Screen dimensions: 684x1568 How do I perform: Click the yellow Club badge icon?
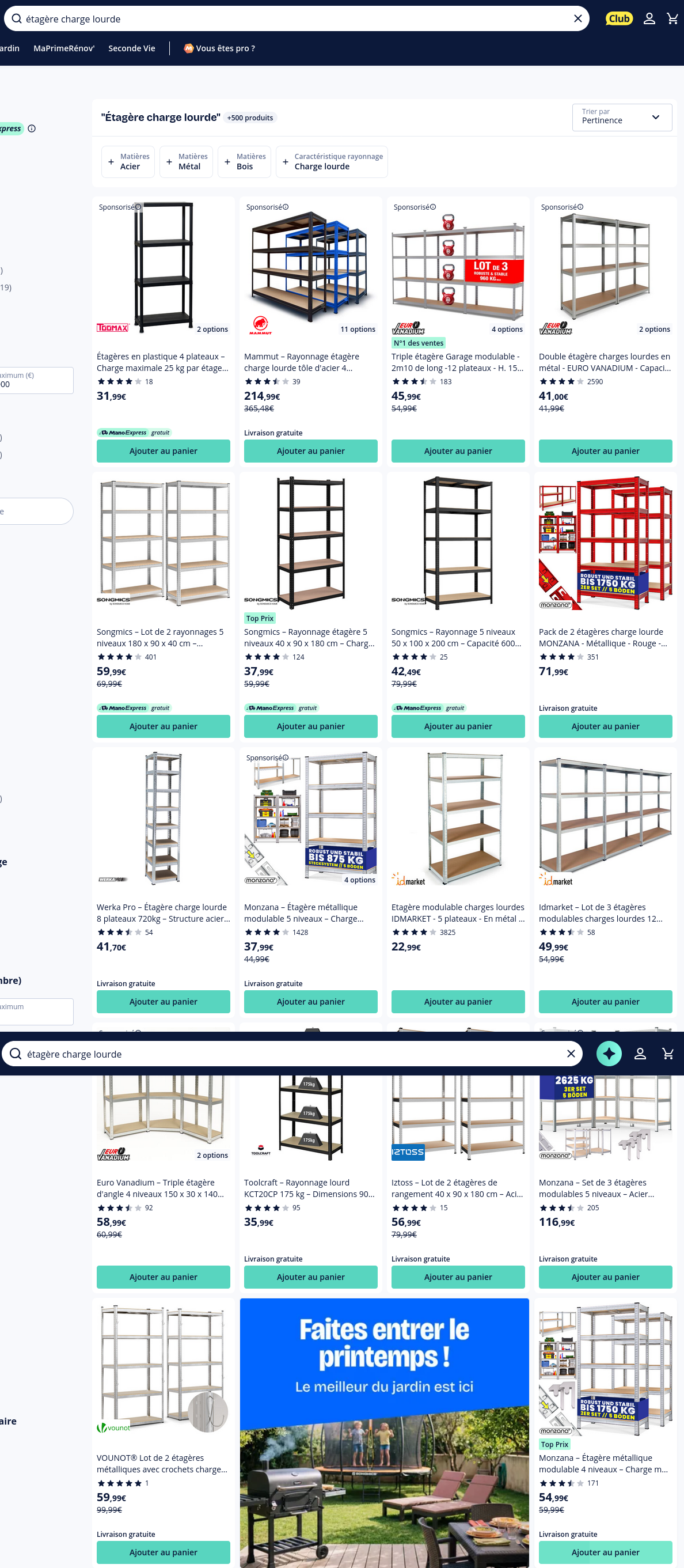click(619, 19)
